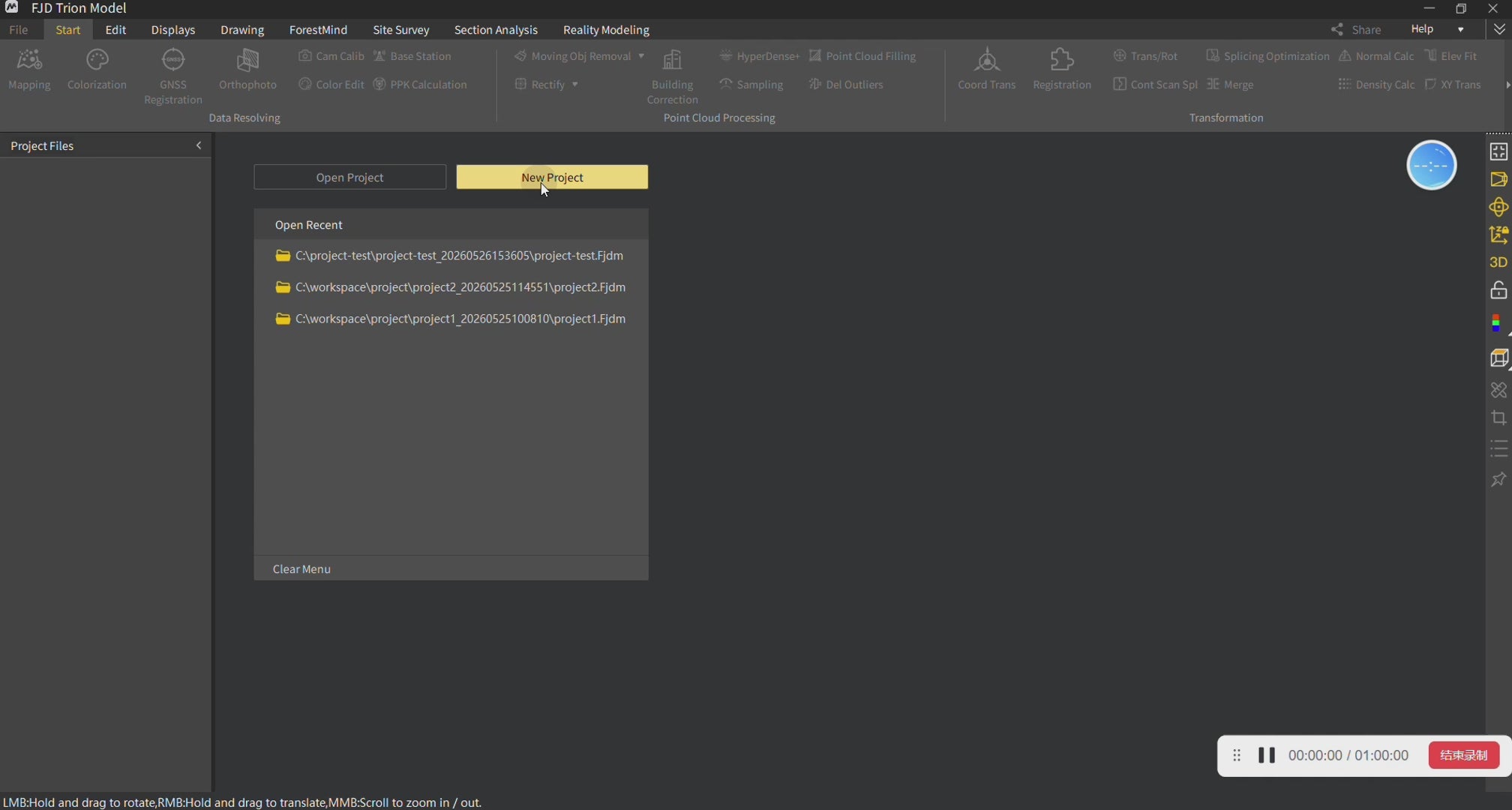Toggle the 3D view mode button
Screen dimensions: 1512x810
(1498, 262)
